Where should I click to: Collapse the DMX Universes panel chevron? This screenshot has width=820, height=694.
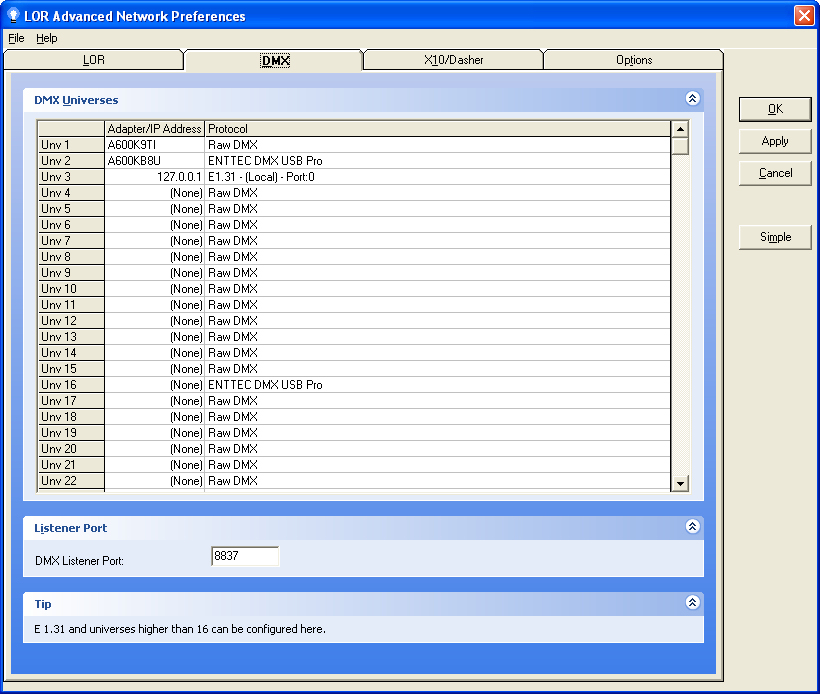click(x=692, y=99)
